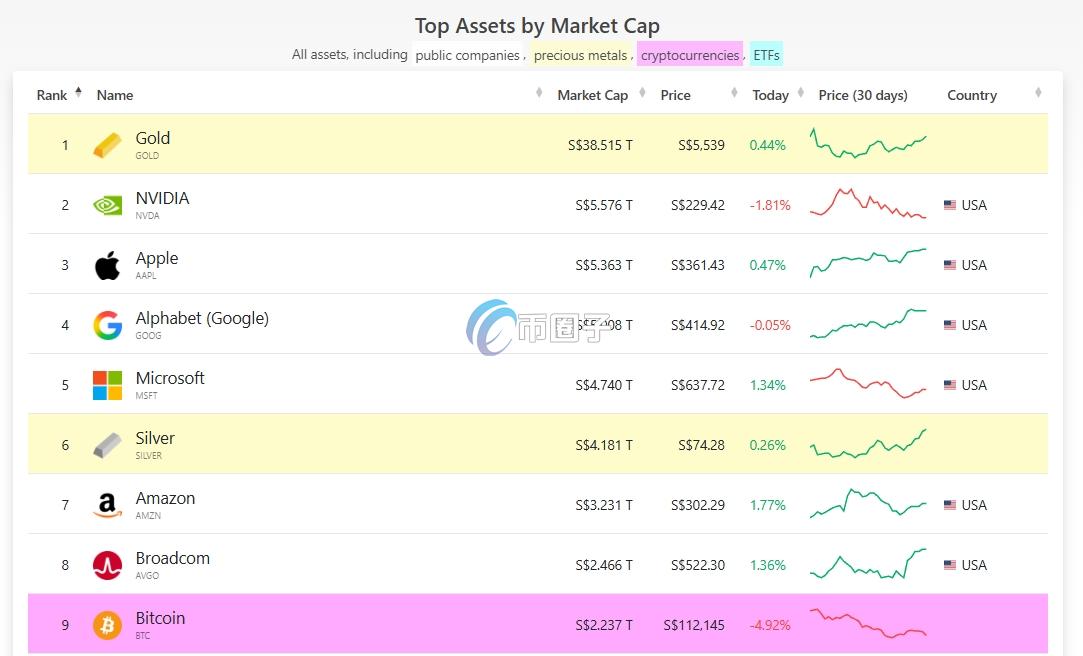Click the NVIDIA logo icon

point(107,205)
